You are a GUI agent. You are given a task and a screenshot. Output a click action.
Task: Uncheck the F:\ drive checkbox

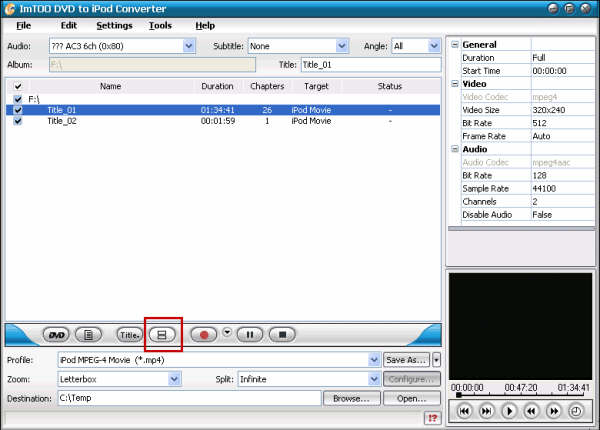[18, 99]
